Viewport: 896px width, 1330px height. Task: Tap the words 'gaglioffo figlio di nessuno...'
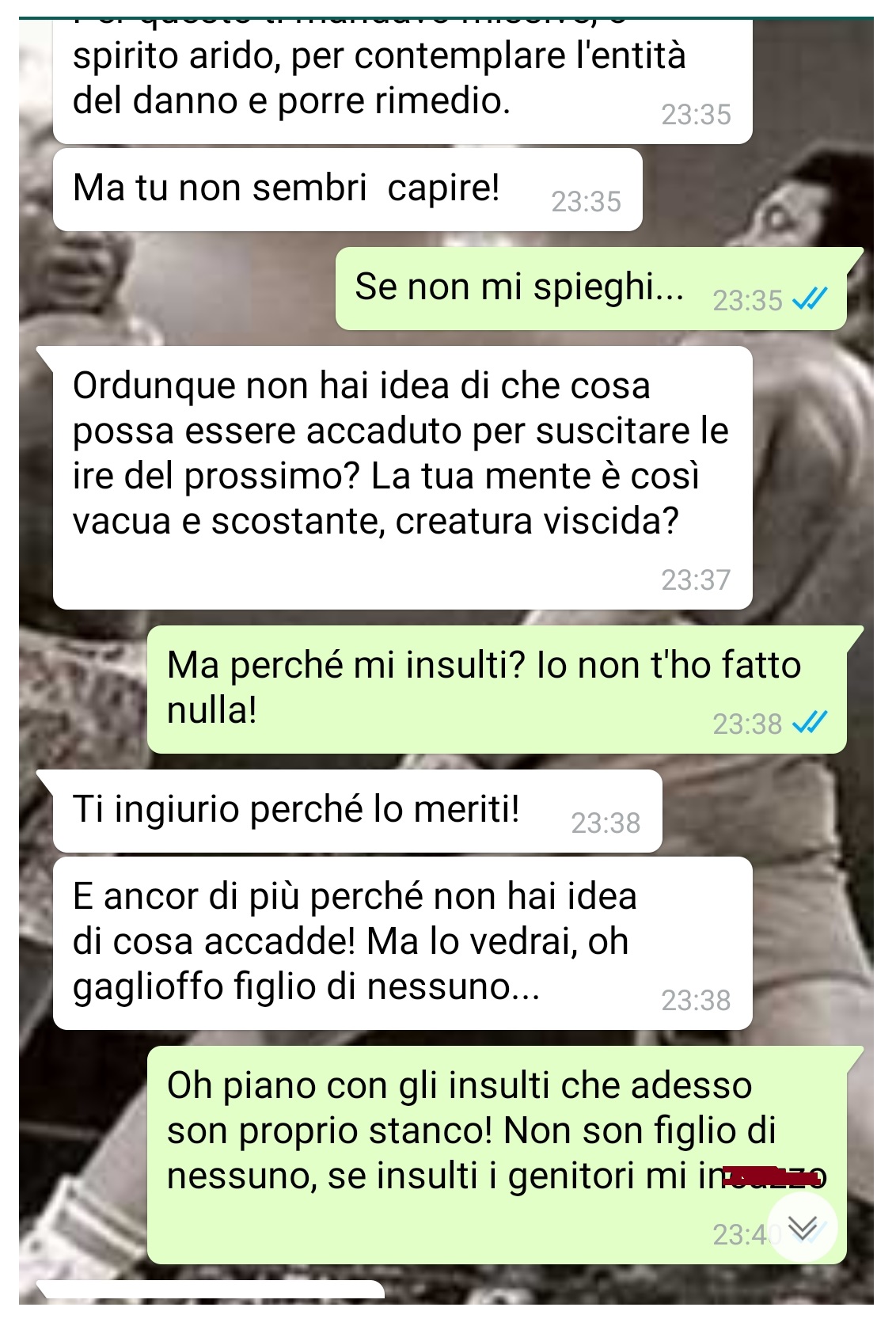[x=306, y=987]
